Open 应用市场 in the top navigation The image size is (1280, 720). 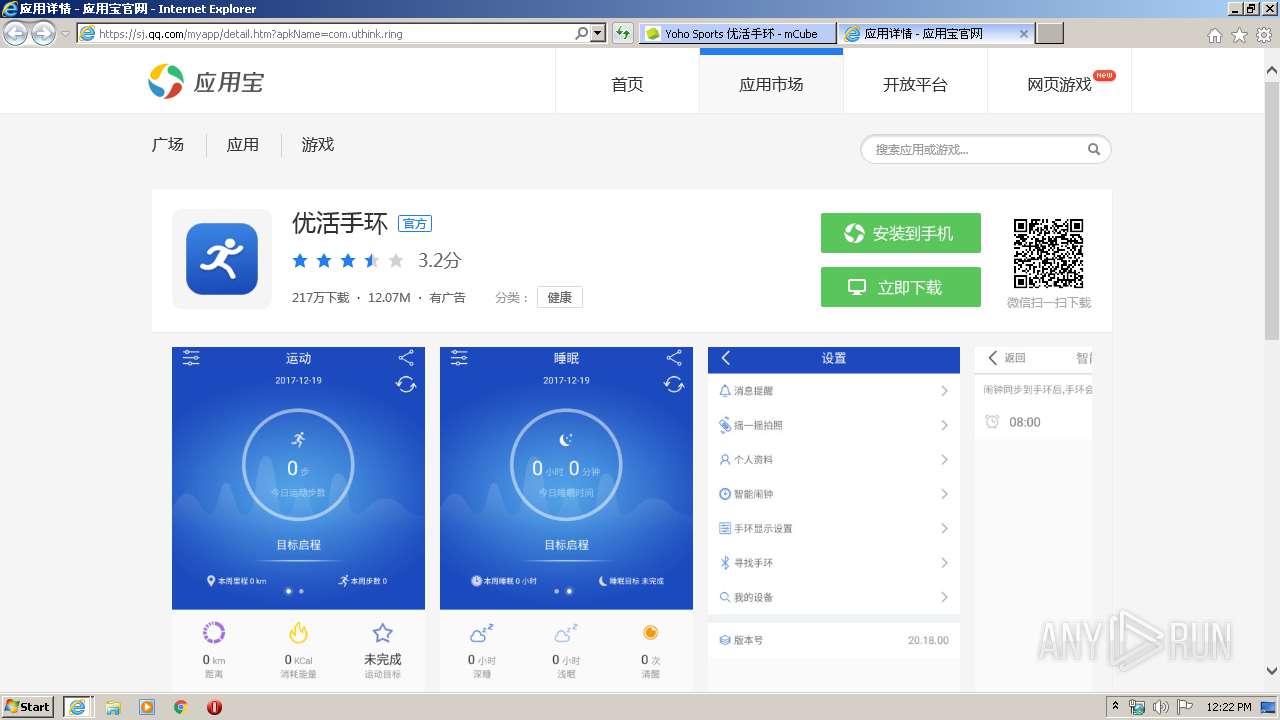[771, 84]
